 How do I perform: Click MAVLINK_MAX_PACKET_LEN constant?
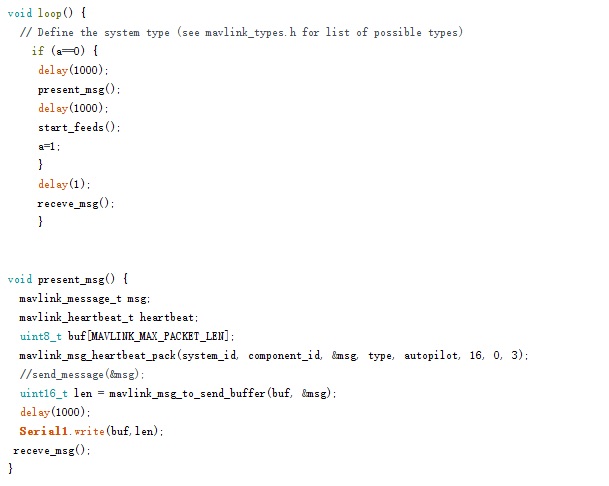[x=157, y=336]
